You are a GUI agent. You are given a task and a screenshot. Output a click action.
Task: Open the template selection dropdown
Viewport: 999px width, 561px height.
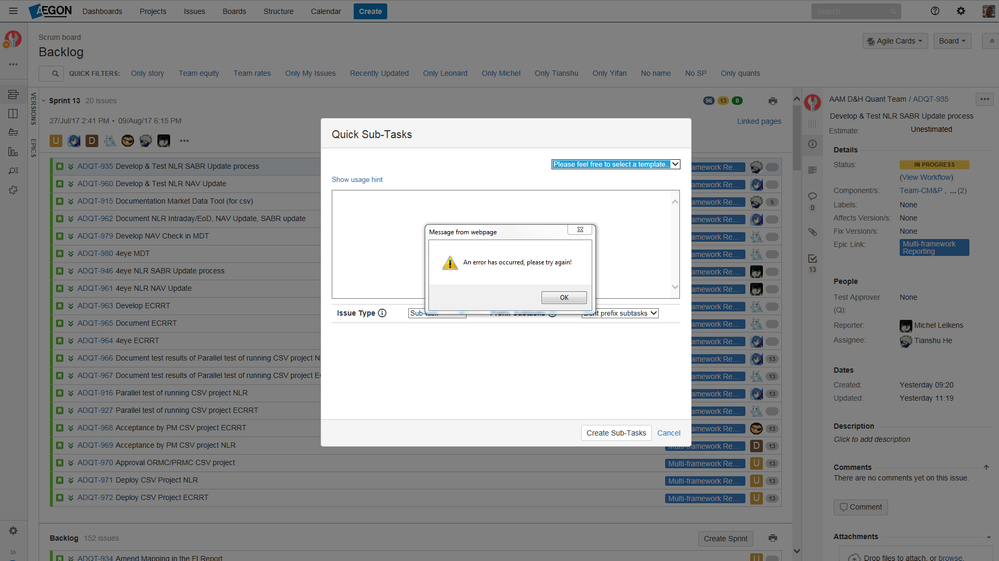click(615, 164)
